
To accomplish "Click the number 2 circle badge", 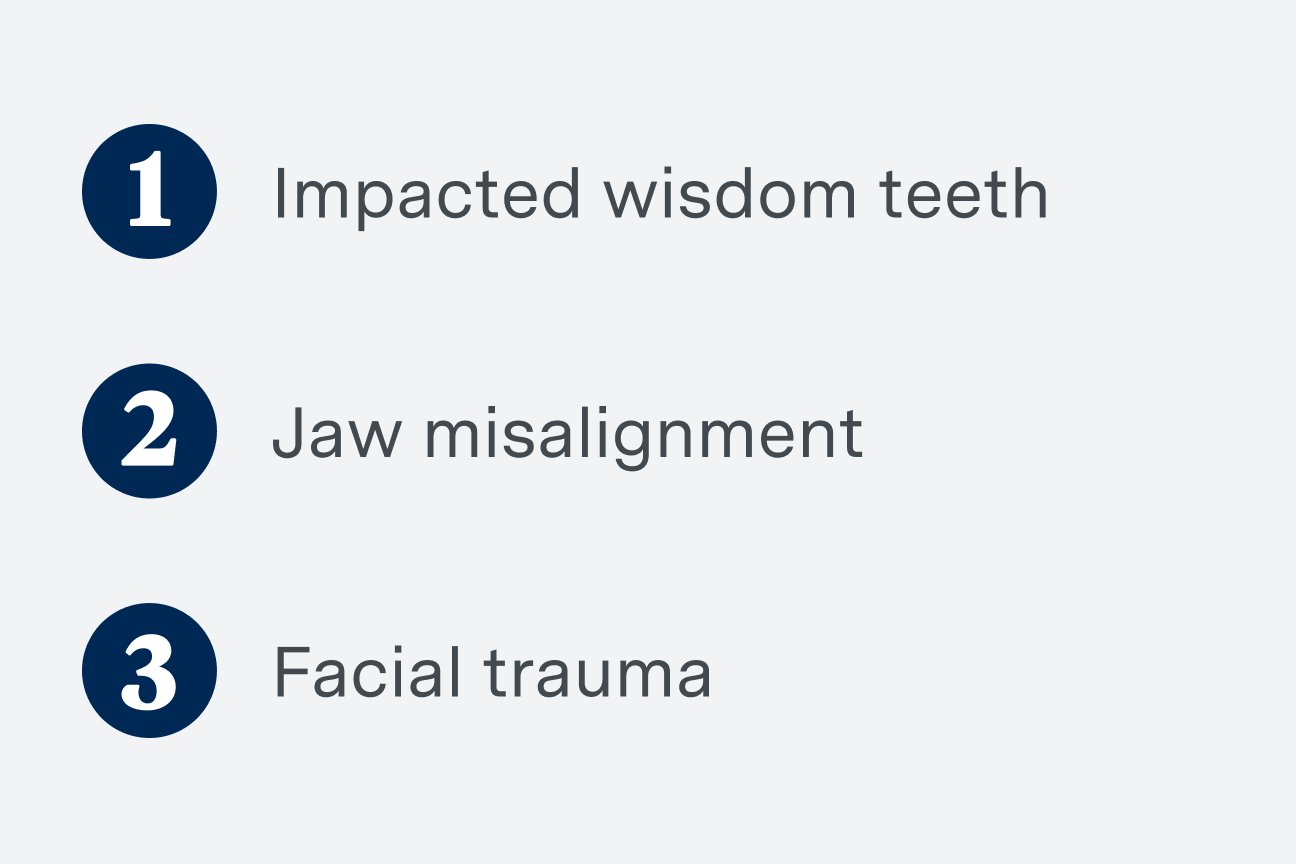I will click(149, 431).
